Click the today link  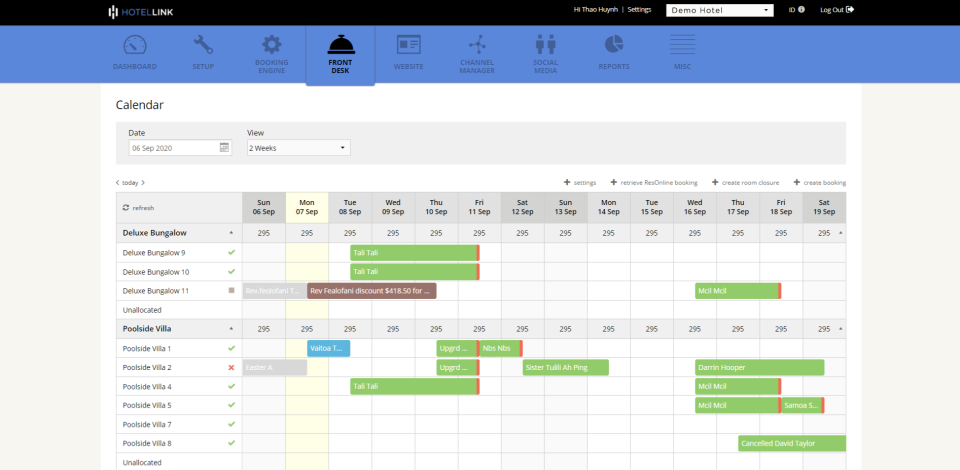pyautogui.click(x=130, y=182)
